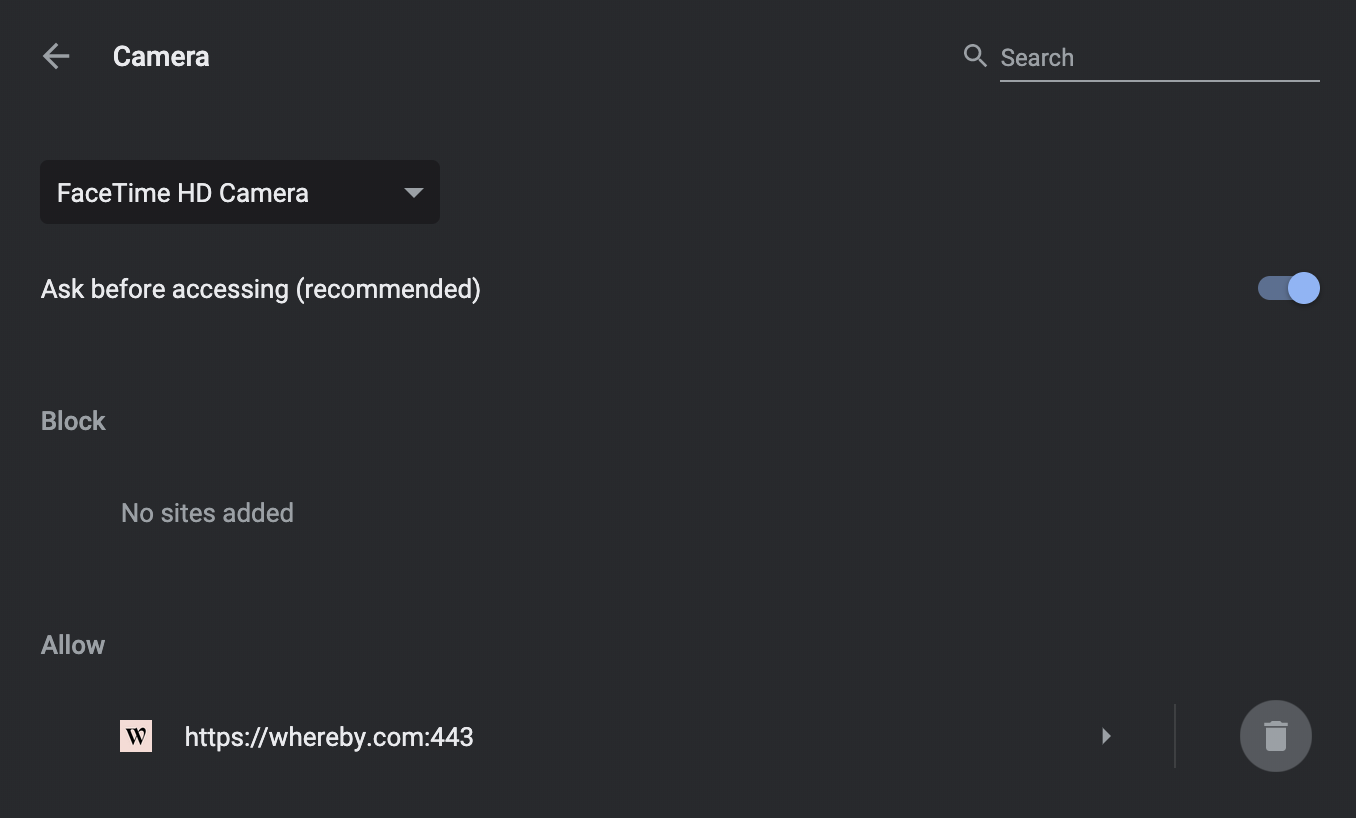This screenshot has height=818, width=1356.
Task: Click the Whereby favicon in the Allow list
Action: 136,737
